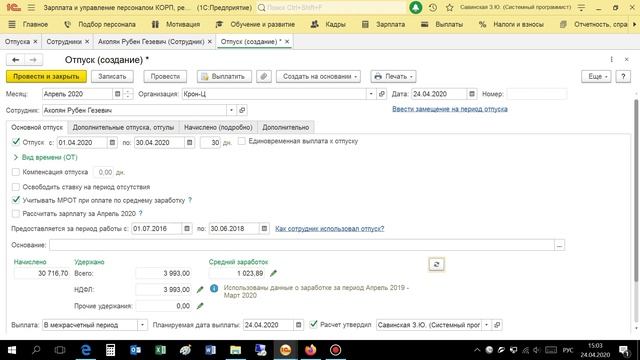Click the Месяц spinner arrows
The width and height of the screenshot is (640, 360).
point(128,94)
